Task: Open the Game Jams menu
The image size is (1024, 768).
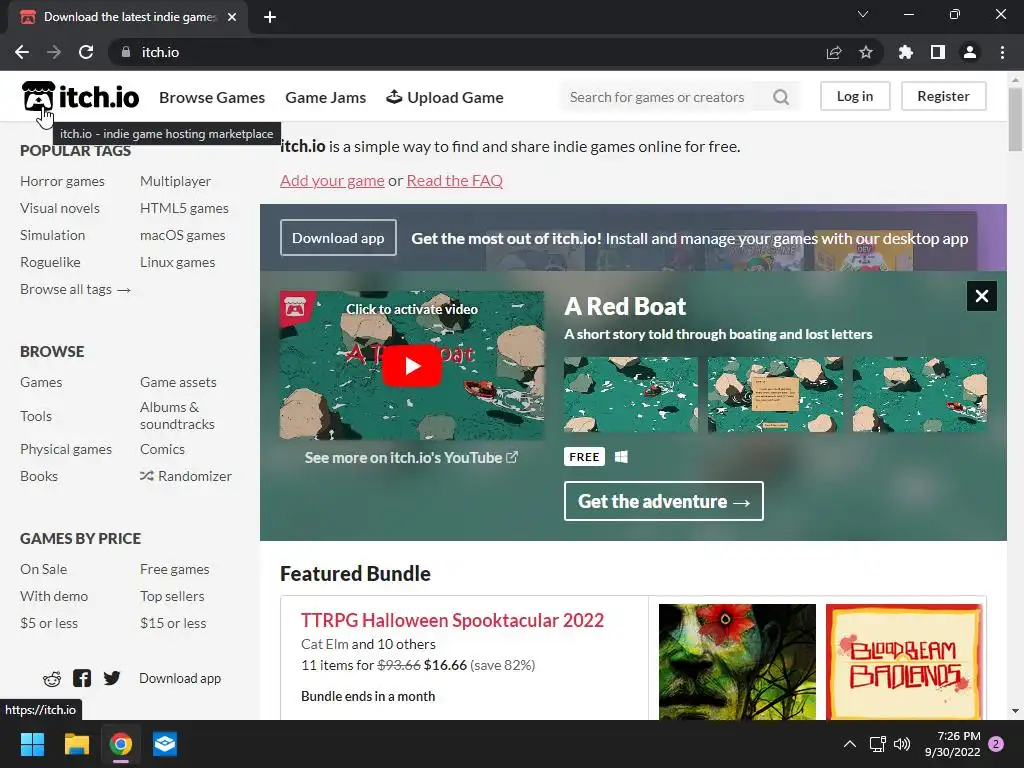Action: pyautogui.click(x=326, y=97)
